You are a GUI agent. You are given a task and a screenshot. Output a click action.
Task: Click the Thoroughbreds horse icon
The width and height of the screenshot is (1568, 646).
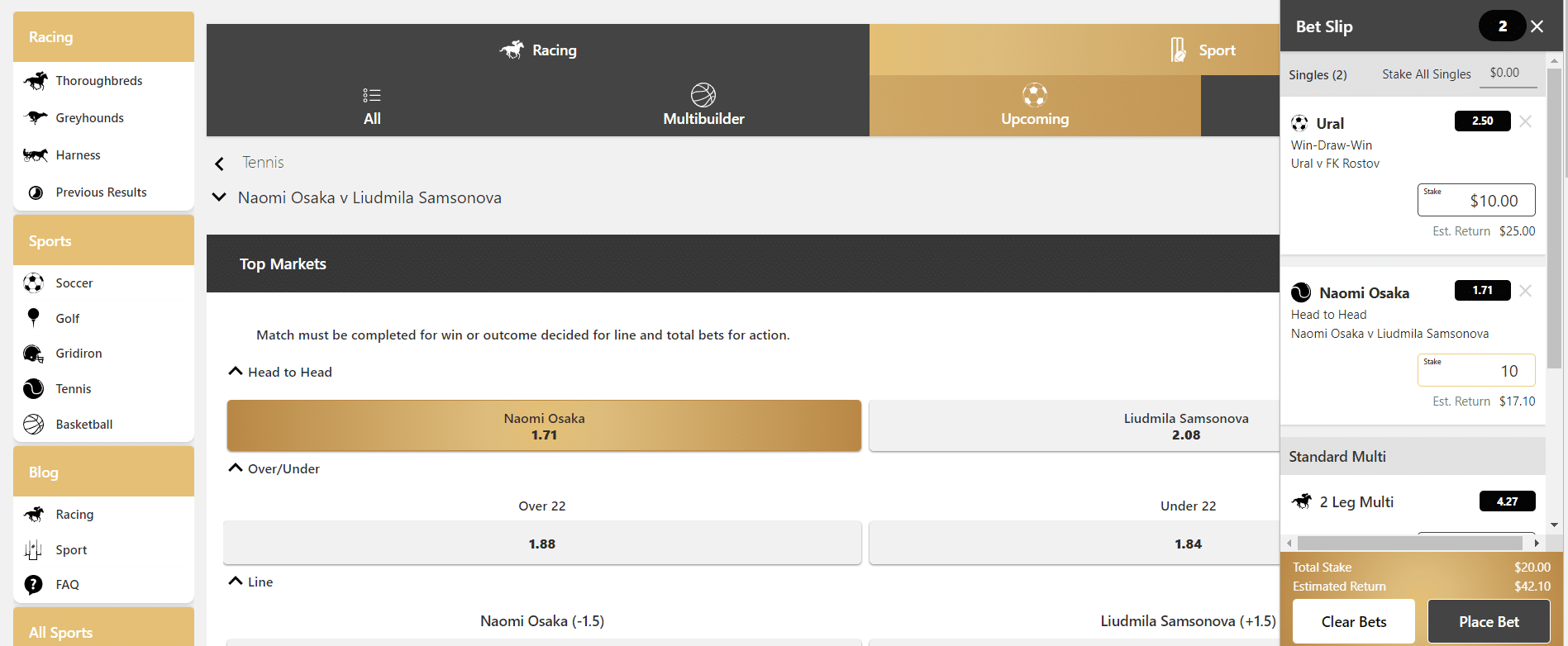coord(36,81)
